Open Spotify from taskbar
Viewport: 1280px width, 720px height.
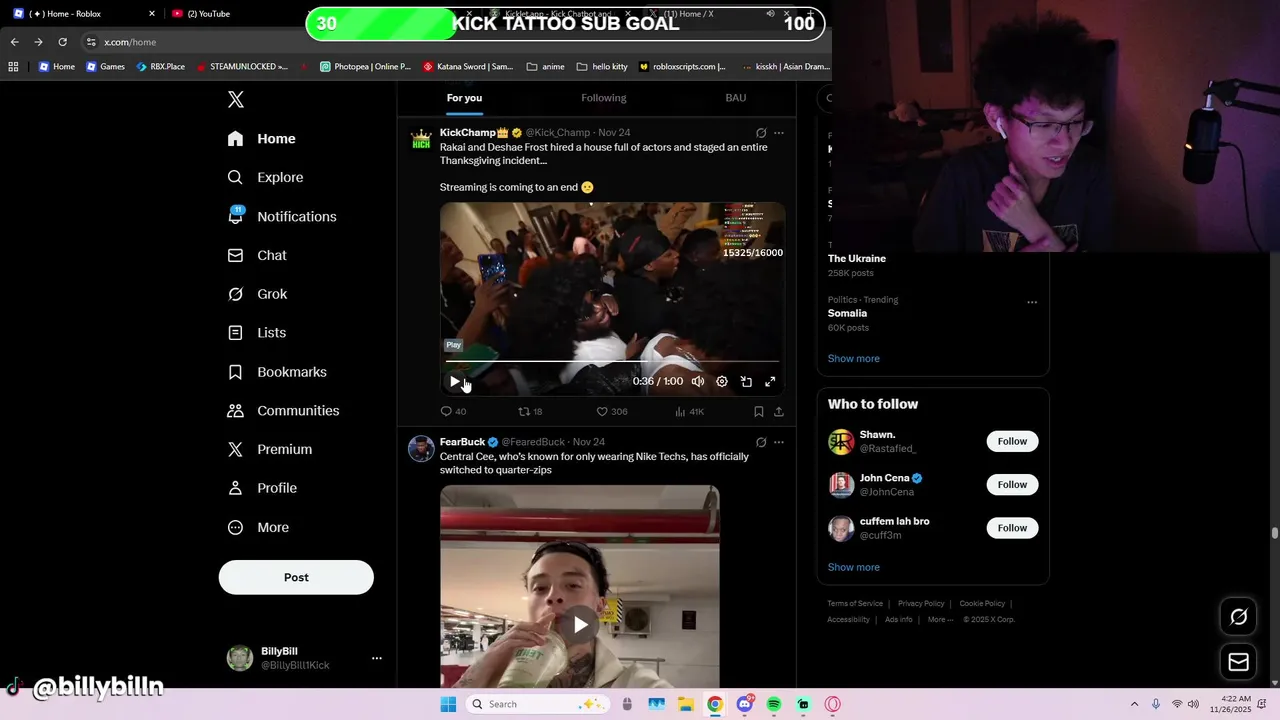tap(774, 704)
